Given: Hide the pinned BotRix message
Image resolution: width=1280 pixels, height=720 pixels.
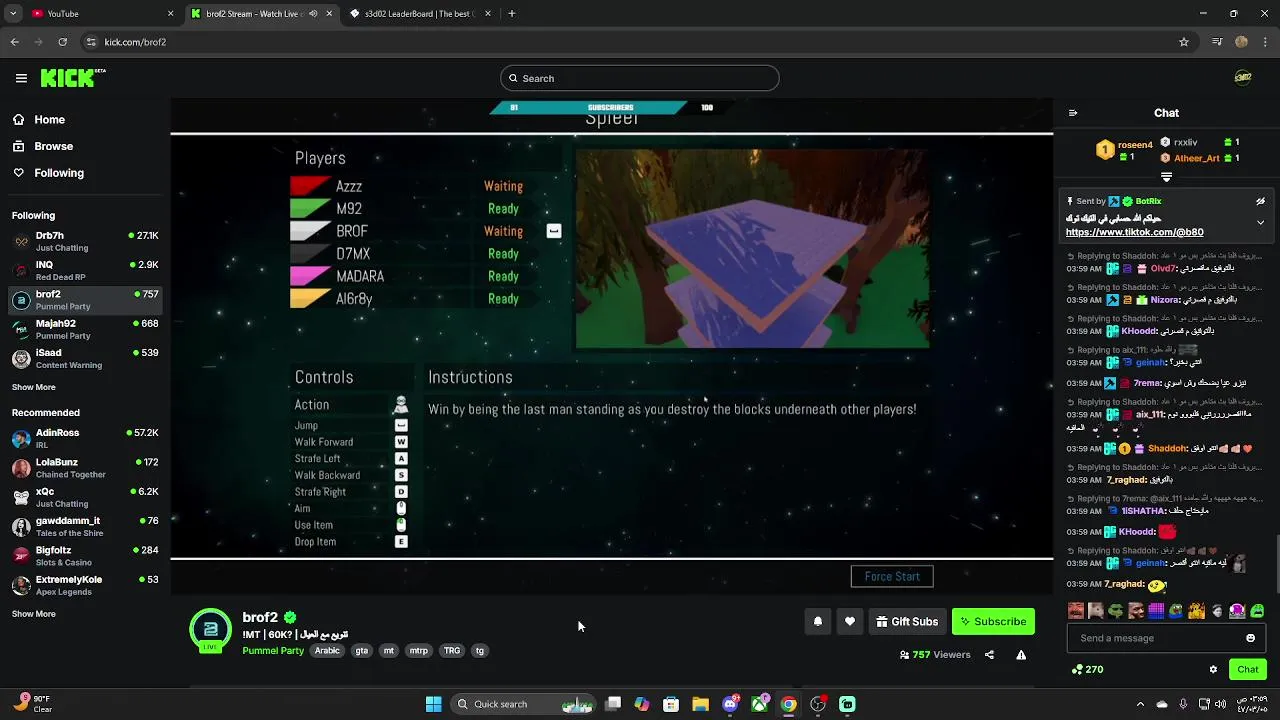Looking at the screenshot, I should click(x=1260, y=201).
